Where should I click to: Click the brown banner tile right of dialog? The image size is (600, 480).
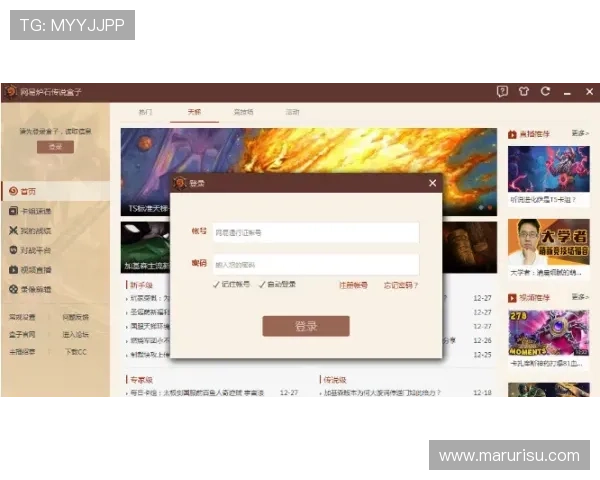(x=470, y=247)
